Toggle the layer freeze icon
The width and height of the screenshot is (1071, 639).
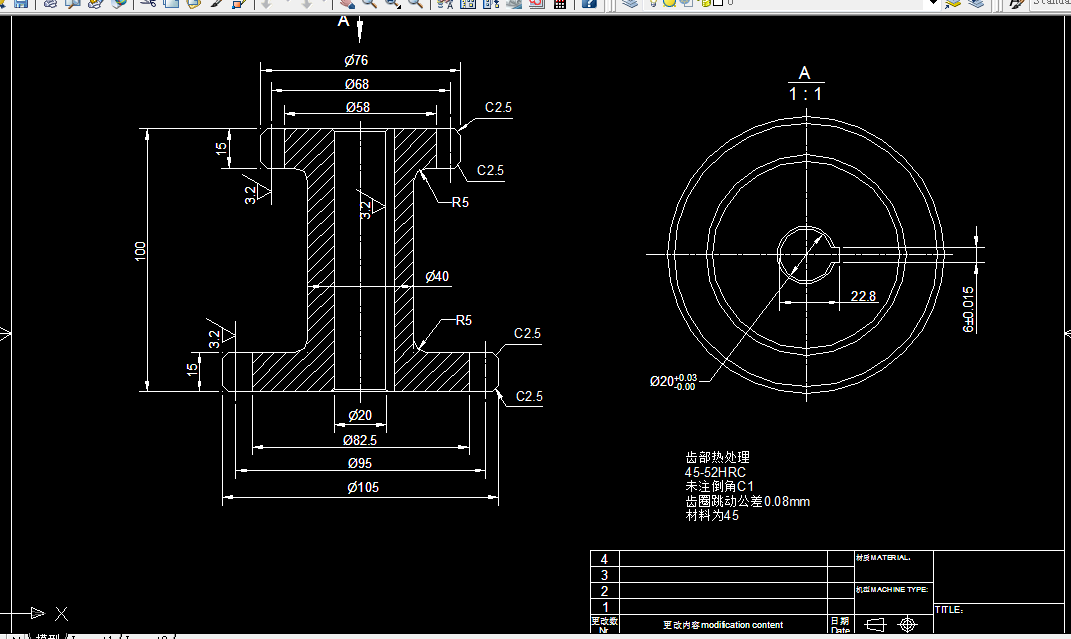point(668,6)
